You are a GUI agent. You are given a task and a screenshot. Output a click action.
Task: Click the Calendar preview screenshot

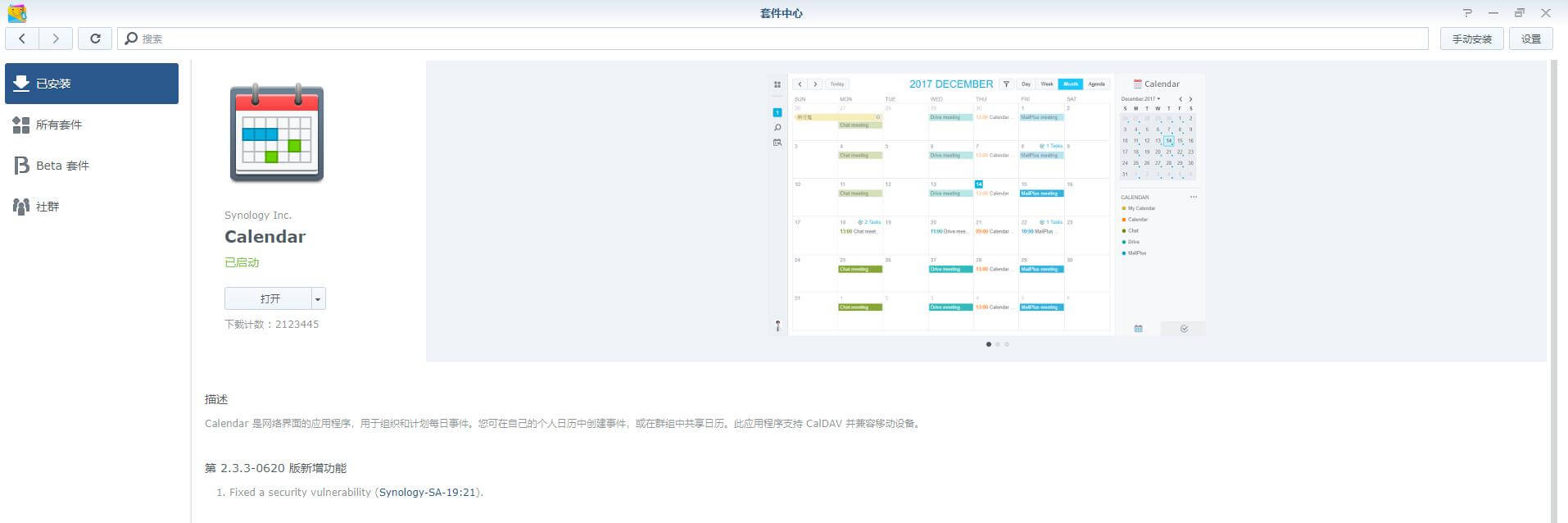pos(986,205)
